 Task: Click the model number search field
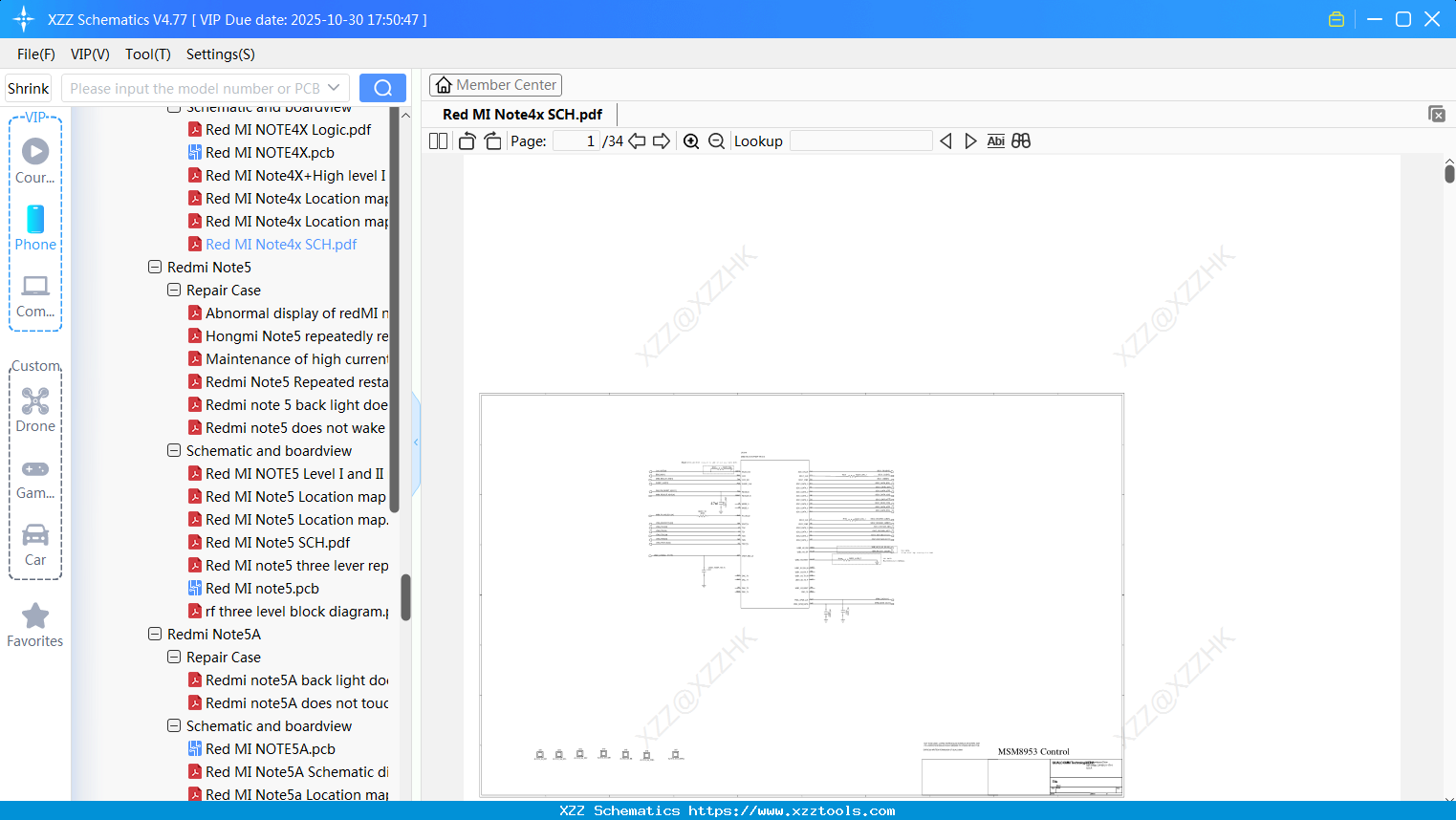click(x=195, y=88)
